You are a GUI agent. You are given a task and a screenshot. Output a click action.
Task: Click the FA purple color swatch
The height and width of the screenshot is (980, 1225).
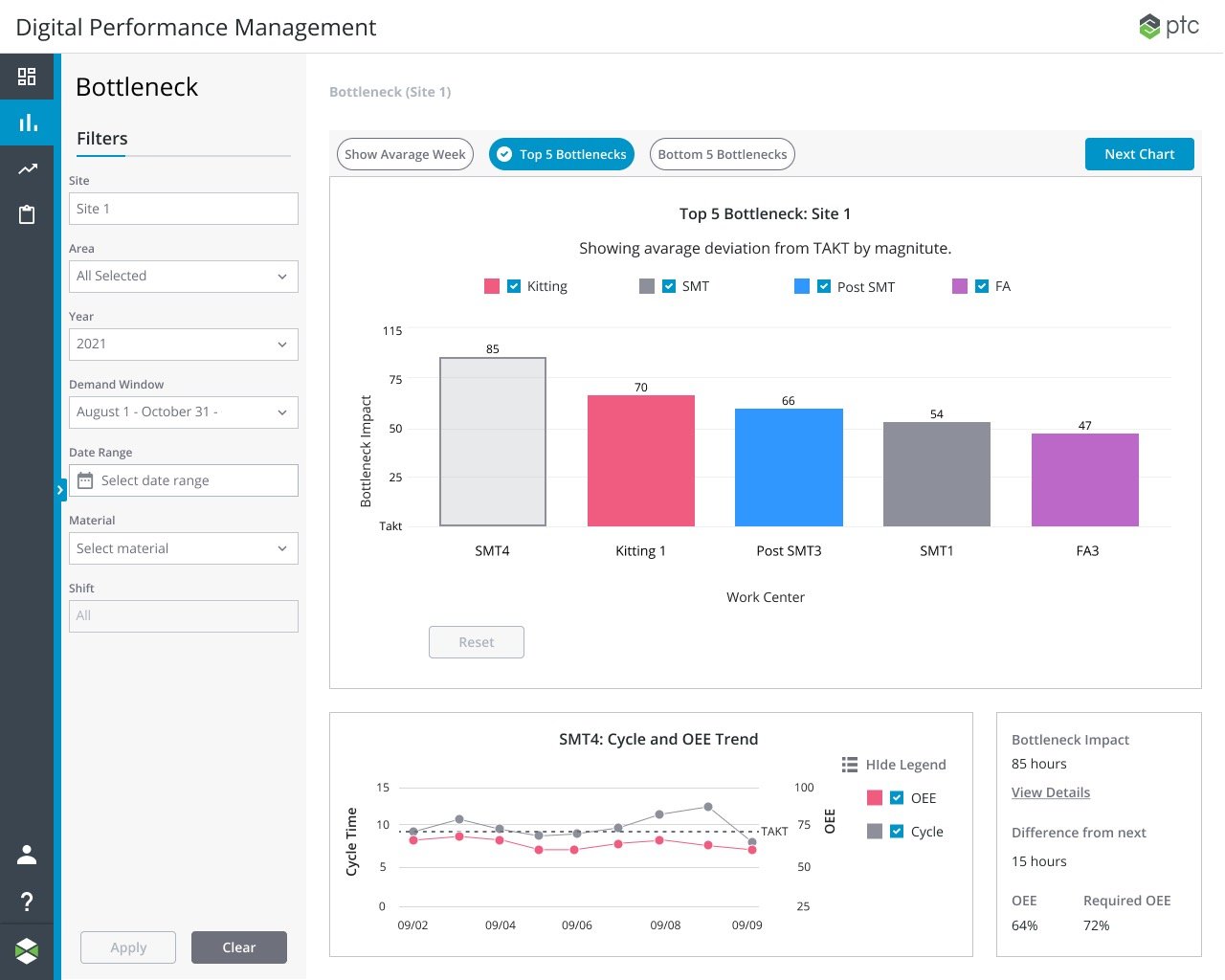pos(960,286)
